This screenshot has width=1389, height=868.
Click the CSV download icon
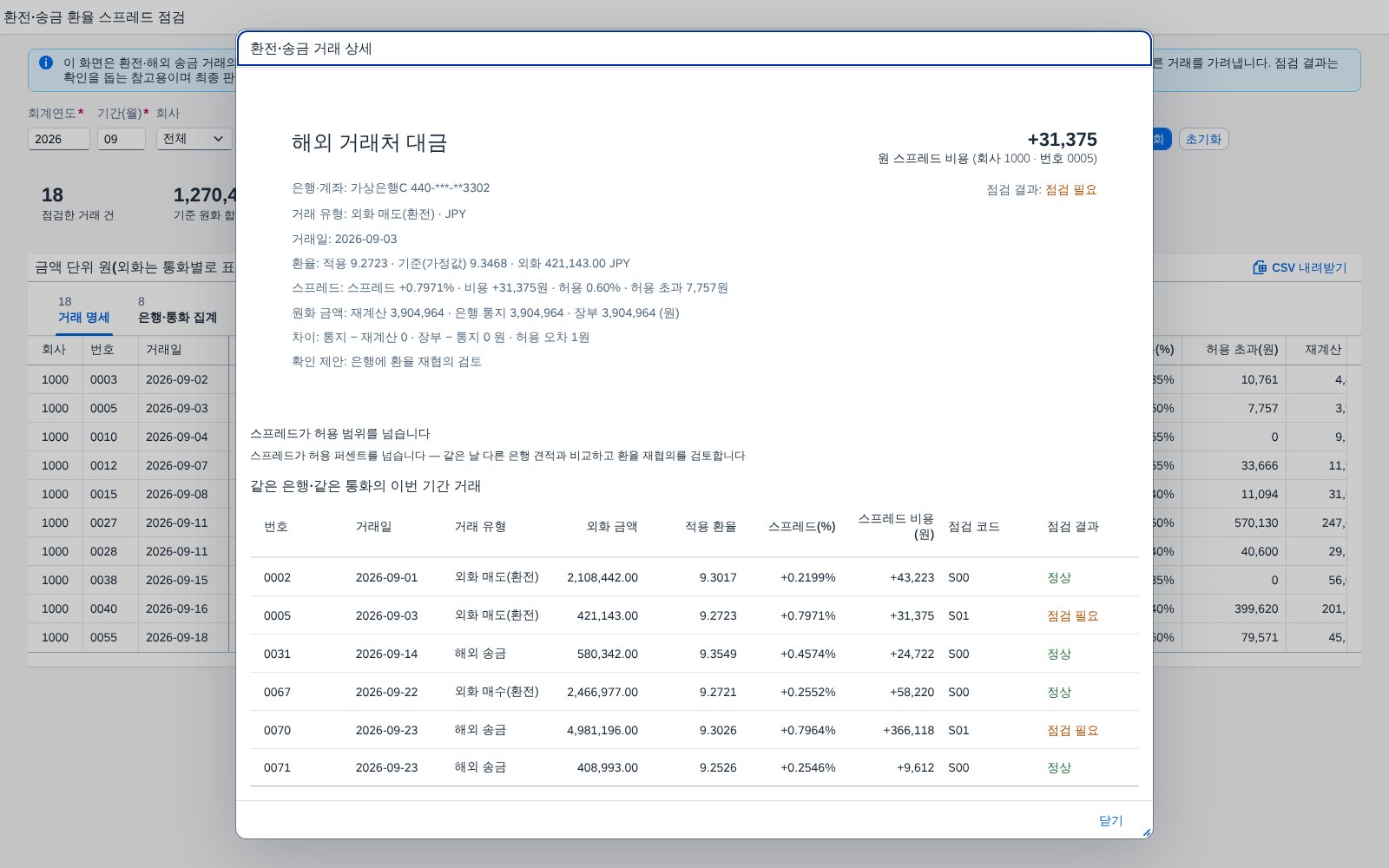(1260, 267)
